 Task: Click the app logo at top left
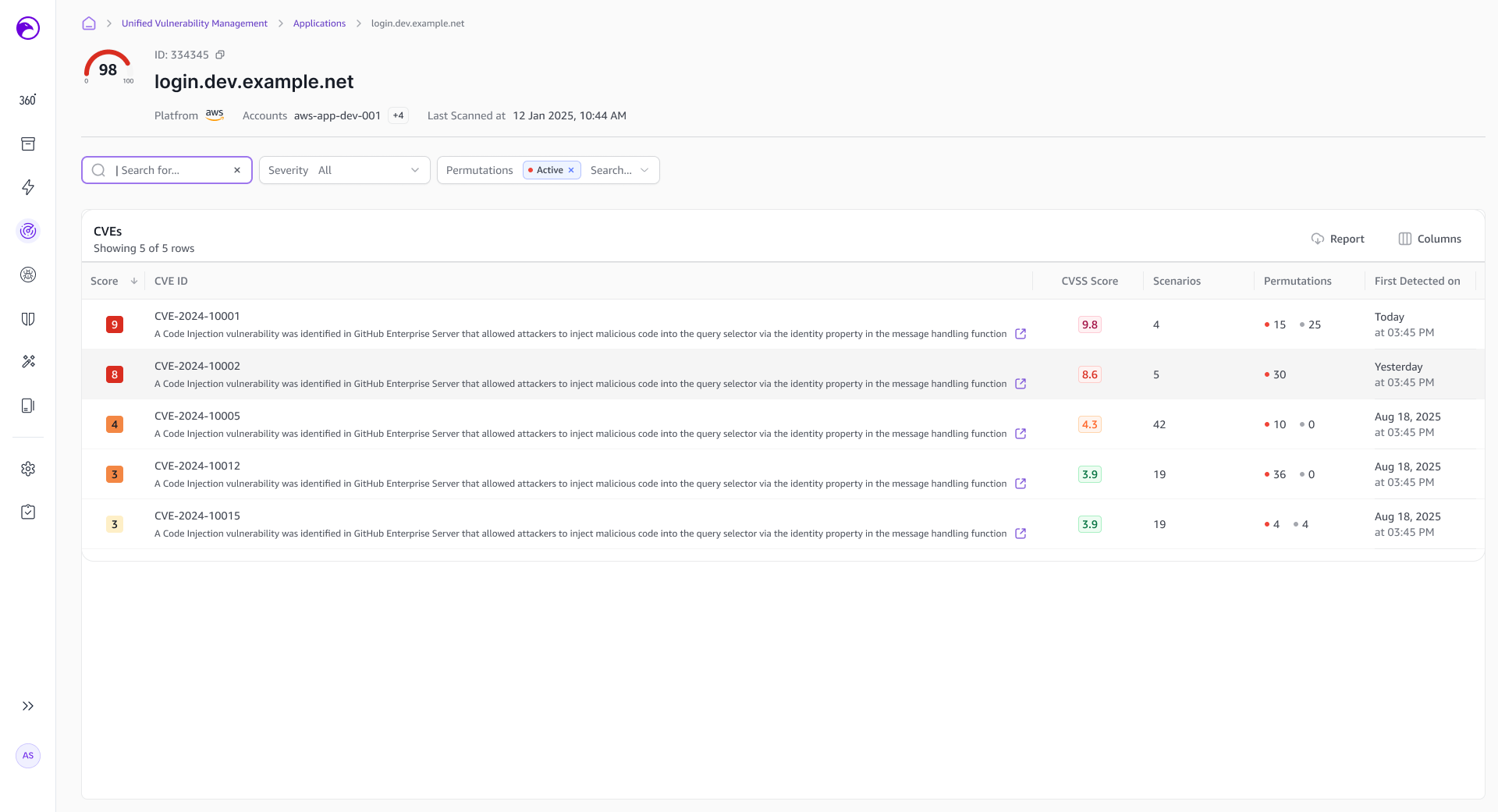click(28, 28)
